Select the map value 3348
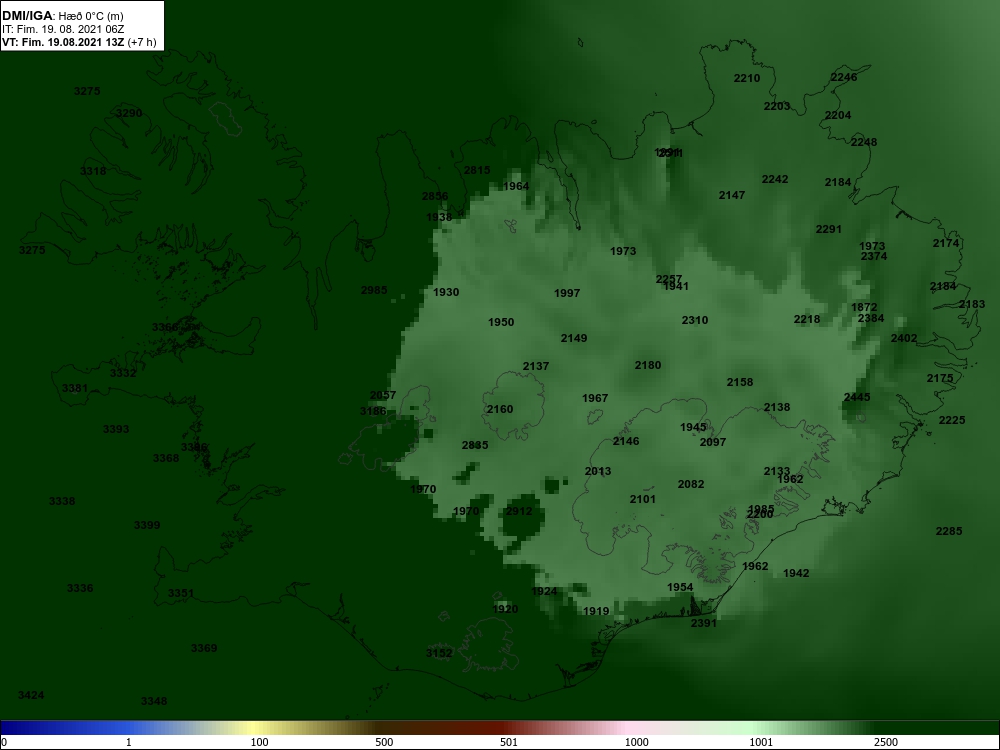The height and width of the screenshot is (750, 1000). [x=154, y=702]
